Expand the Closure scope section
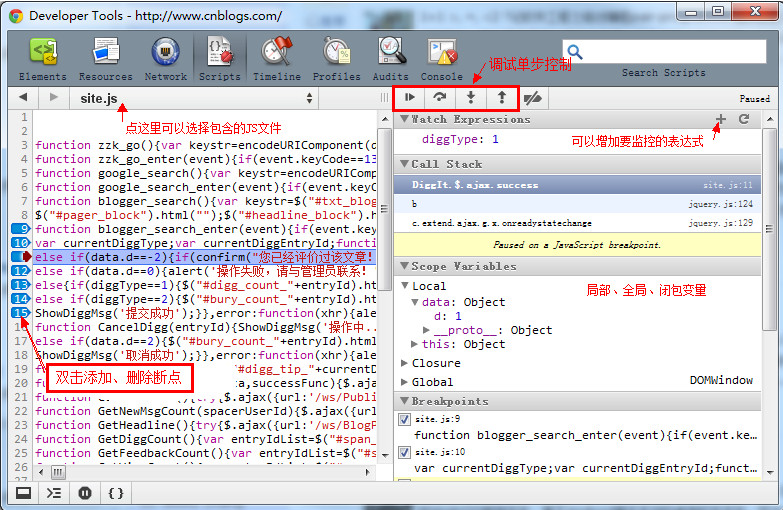 point(405,363)
